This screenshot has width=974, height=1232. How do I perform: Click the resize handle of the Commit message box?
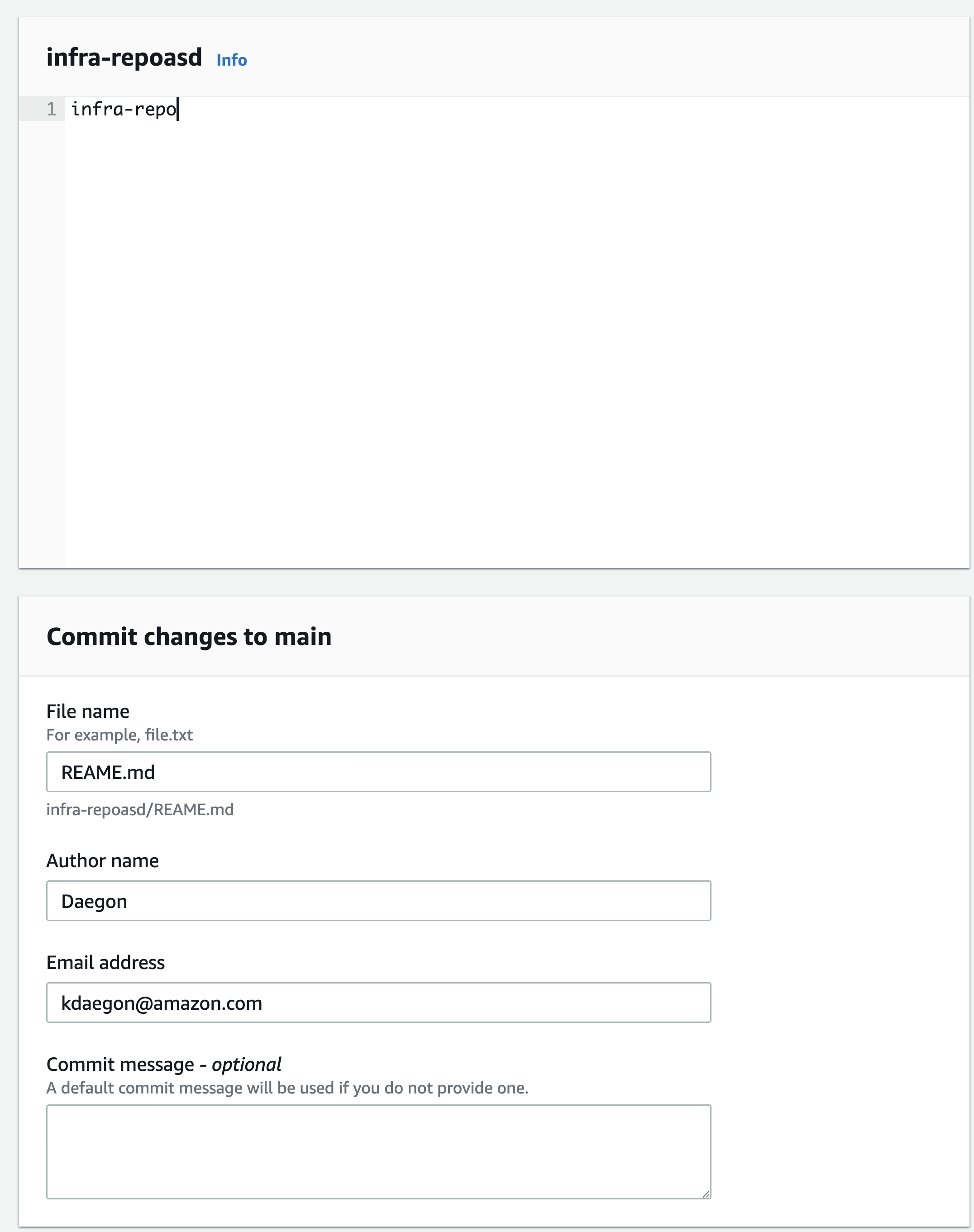click(x=706, y=1194)
